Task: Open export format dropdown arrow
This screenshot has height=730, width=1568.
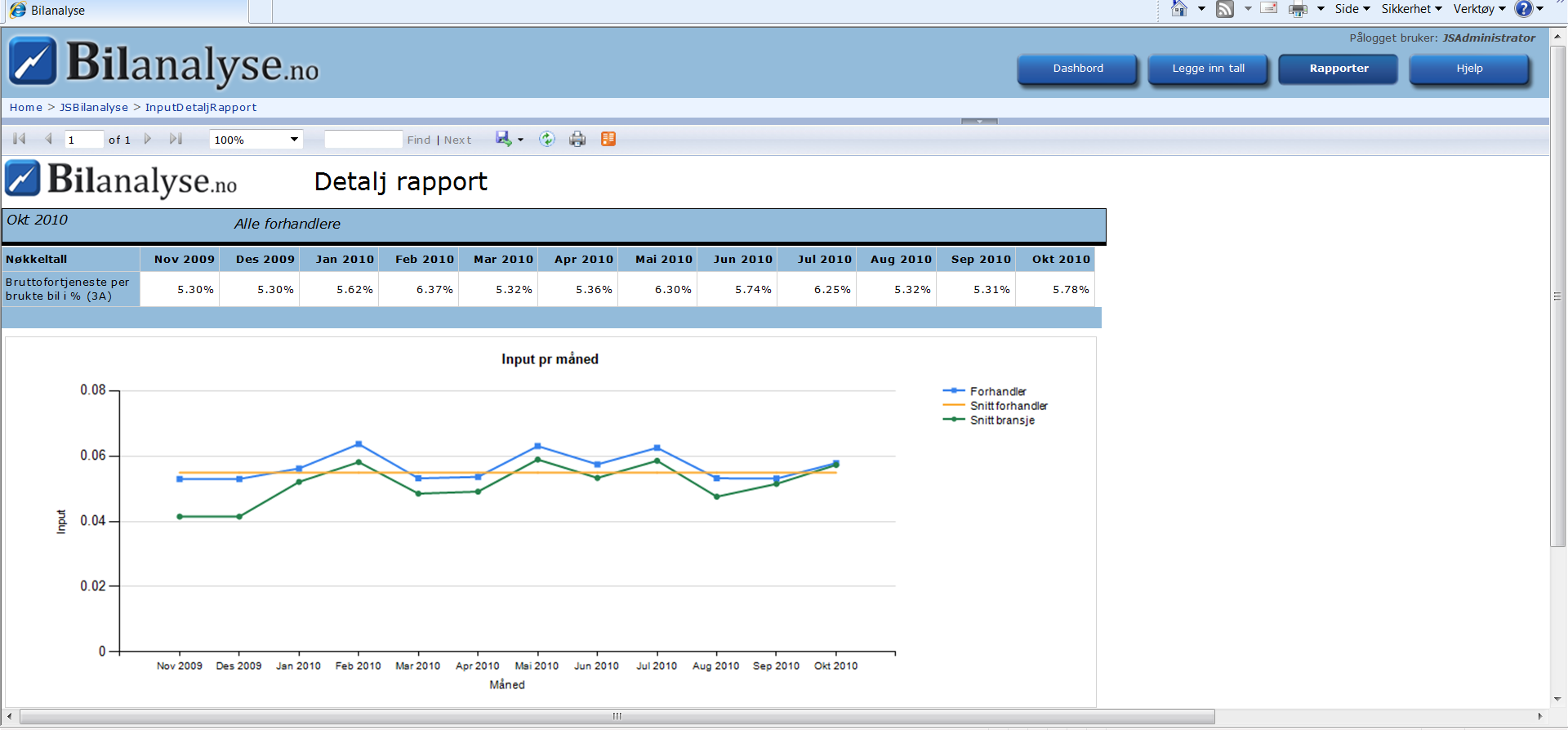Action: pos(521,140)
